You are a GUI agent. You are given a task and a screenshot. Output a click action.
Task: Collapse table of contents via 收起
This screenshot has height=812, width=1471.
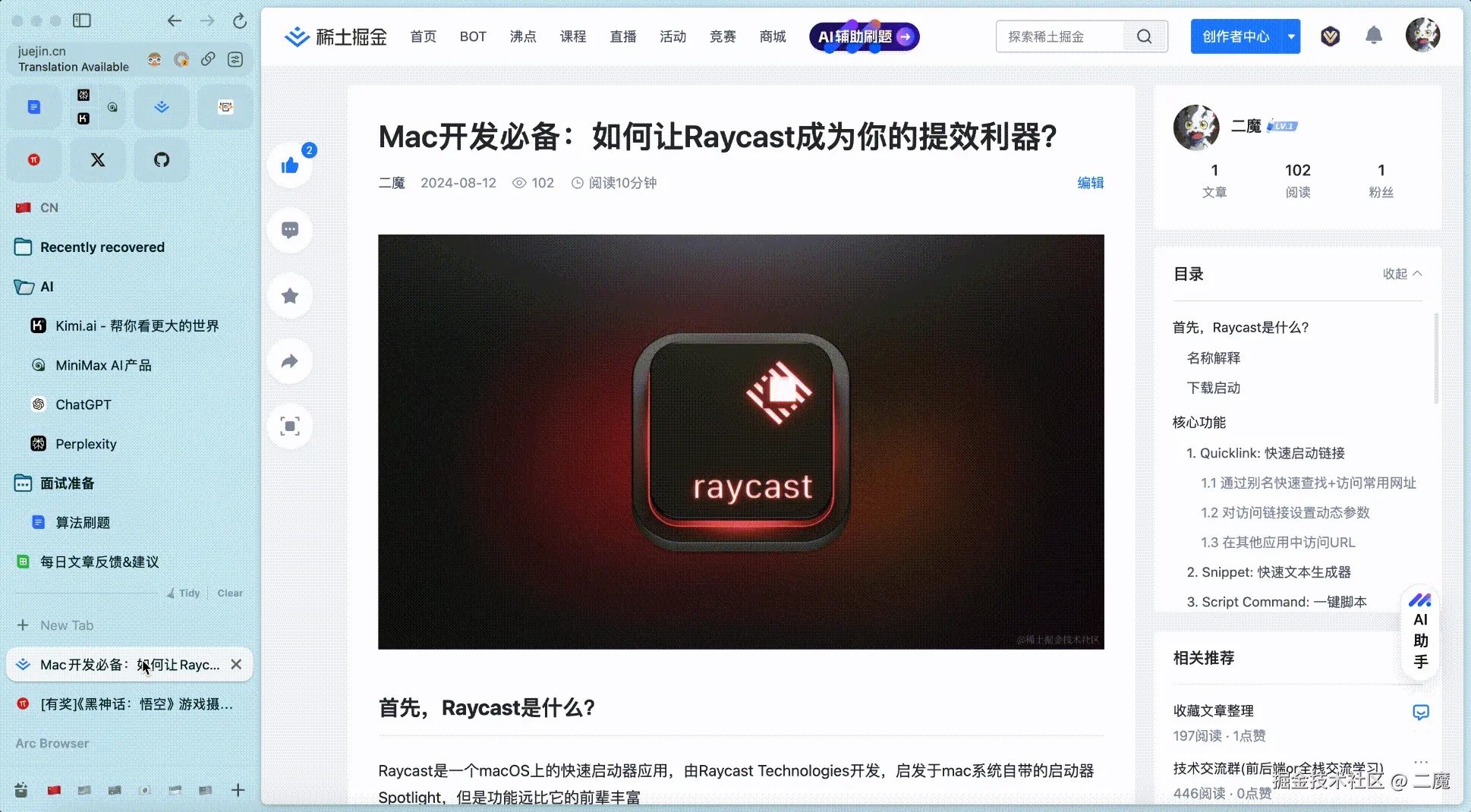pos(1402,274)
